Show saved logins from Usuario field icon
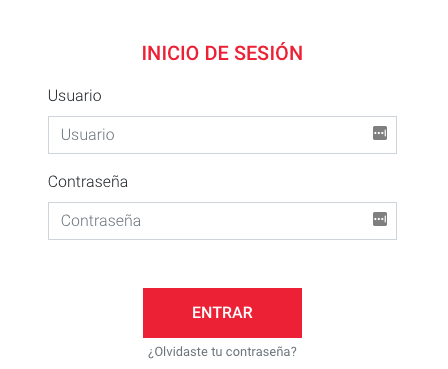The image size is (448, 369). 380,133
